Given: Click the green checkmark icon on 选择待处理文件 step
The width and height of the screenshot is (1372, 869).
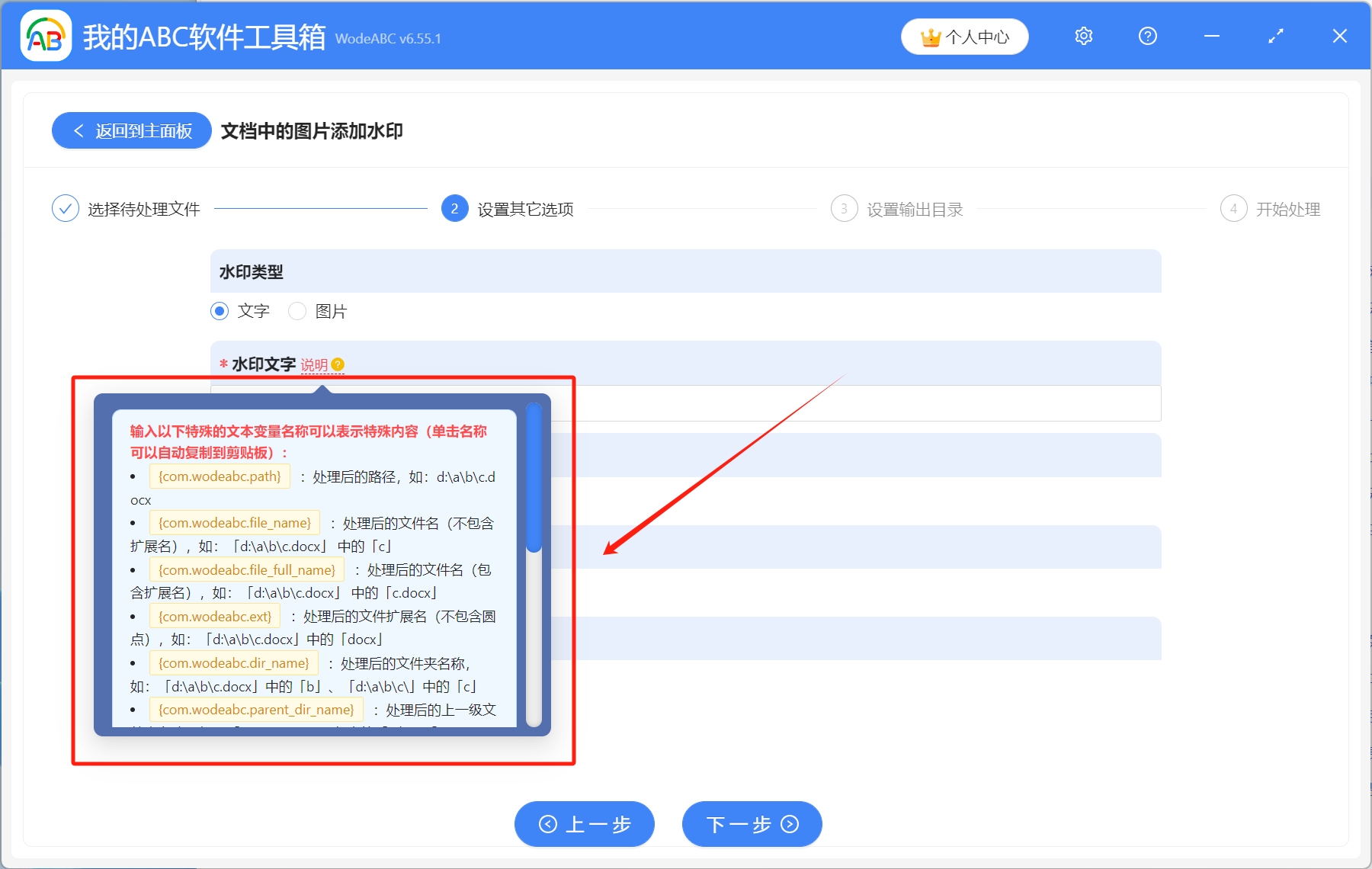Looking at the screenshot, I should tap(66, 208).
